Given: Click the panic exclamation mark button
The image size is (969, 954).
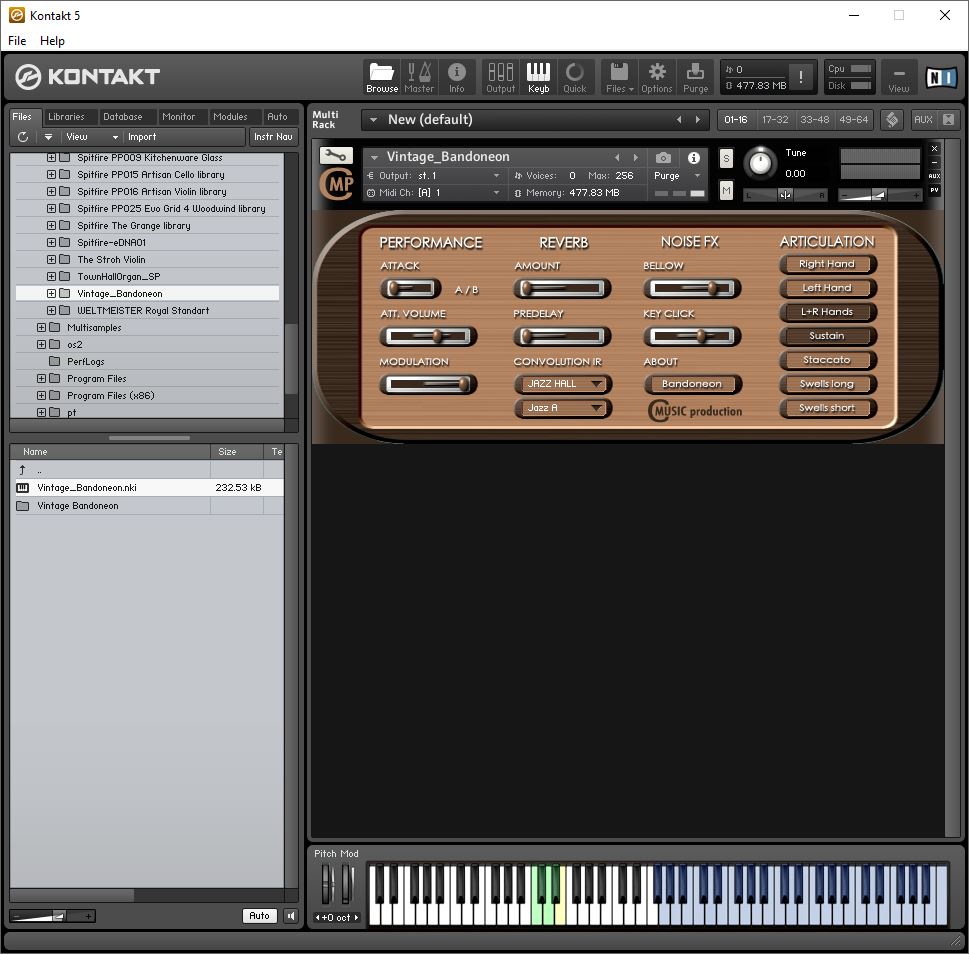Looking at the screenshot, I should pyautogui.click(x=801, y=77).
